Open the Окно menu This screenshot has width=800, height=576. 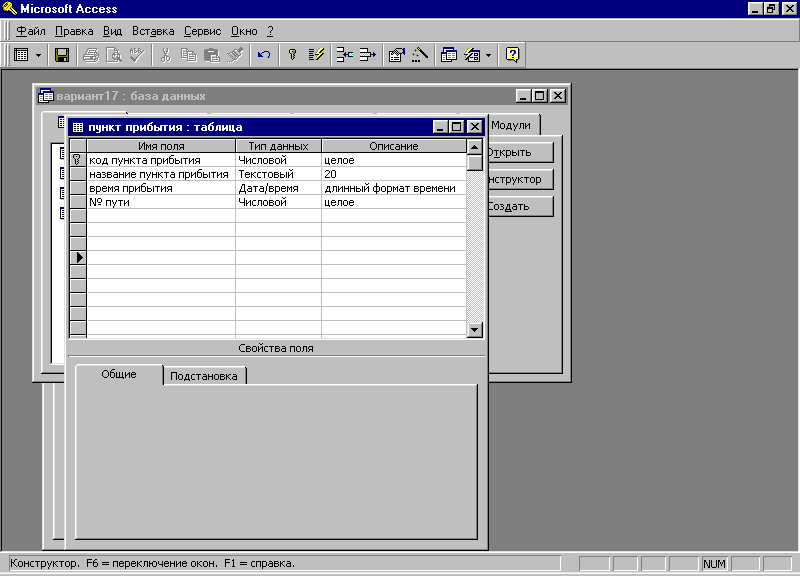point(244,31)
